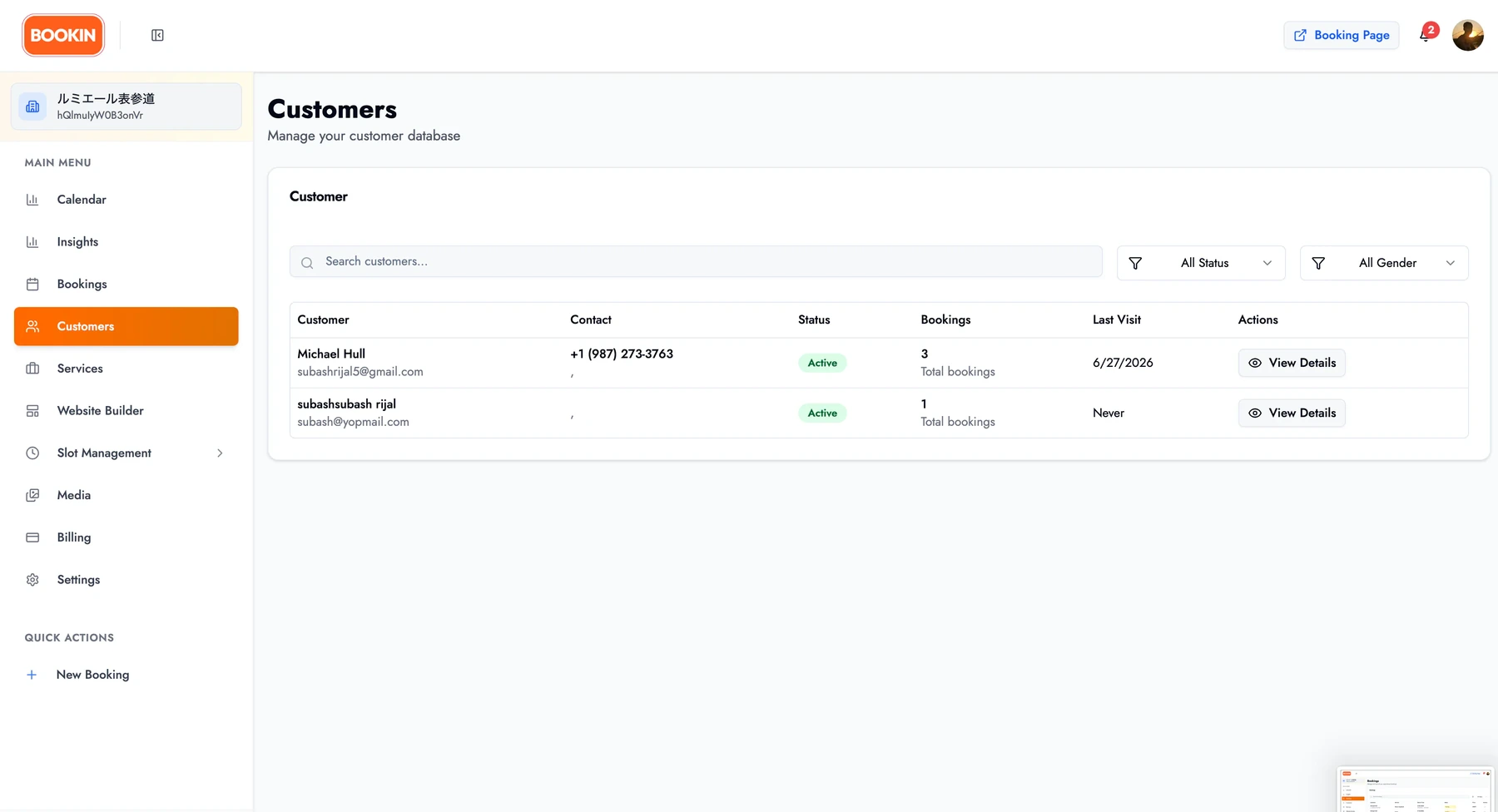
Task: Expand the Slot Management submenu chevron
Action: point(220,453)
